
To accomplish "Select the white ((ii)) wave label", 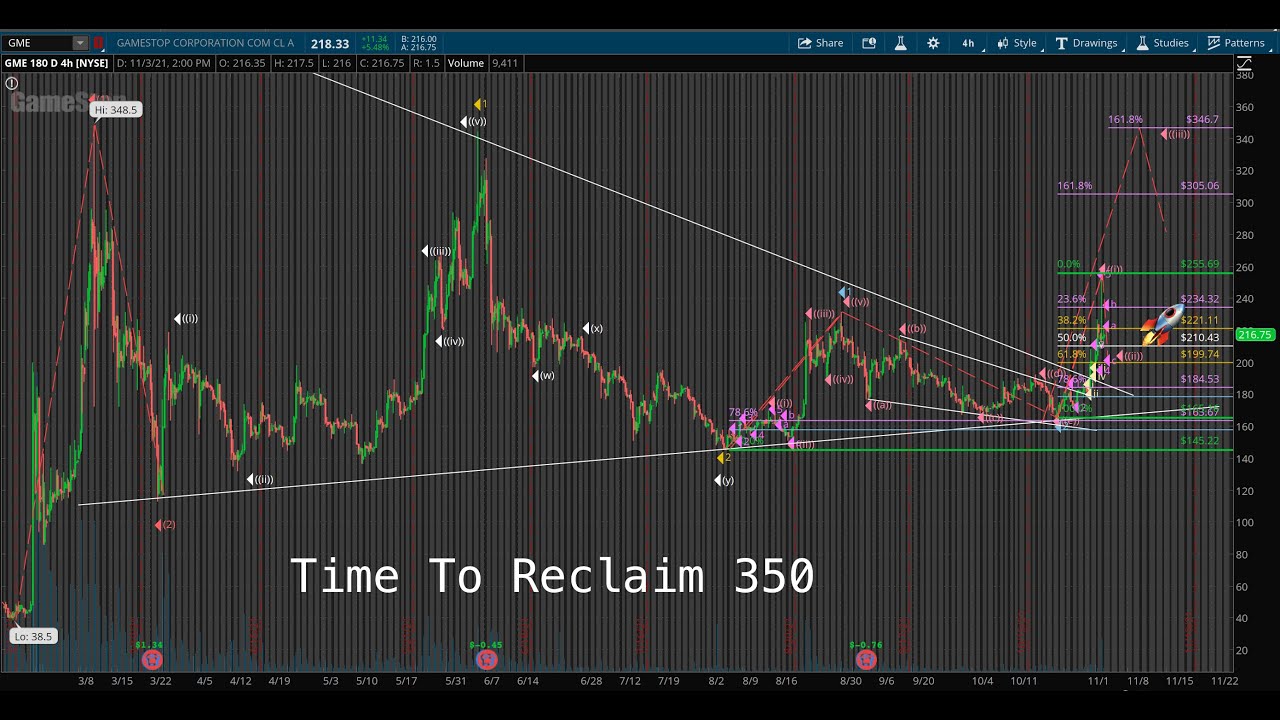I will tap(260, 480).
